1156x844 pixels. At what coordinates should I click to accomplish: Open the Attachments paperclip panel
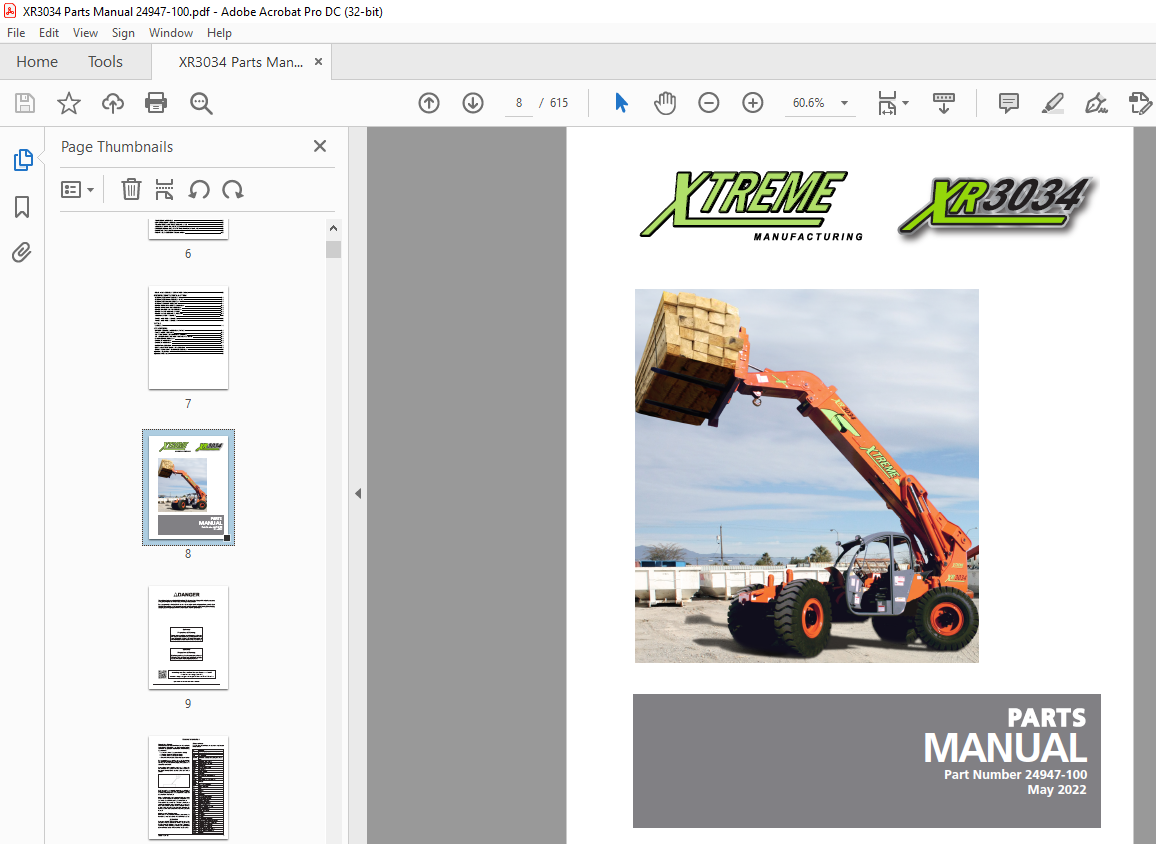22,253
